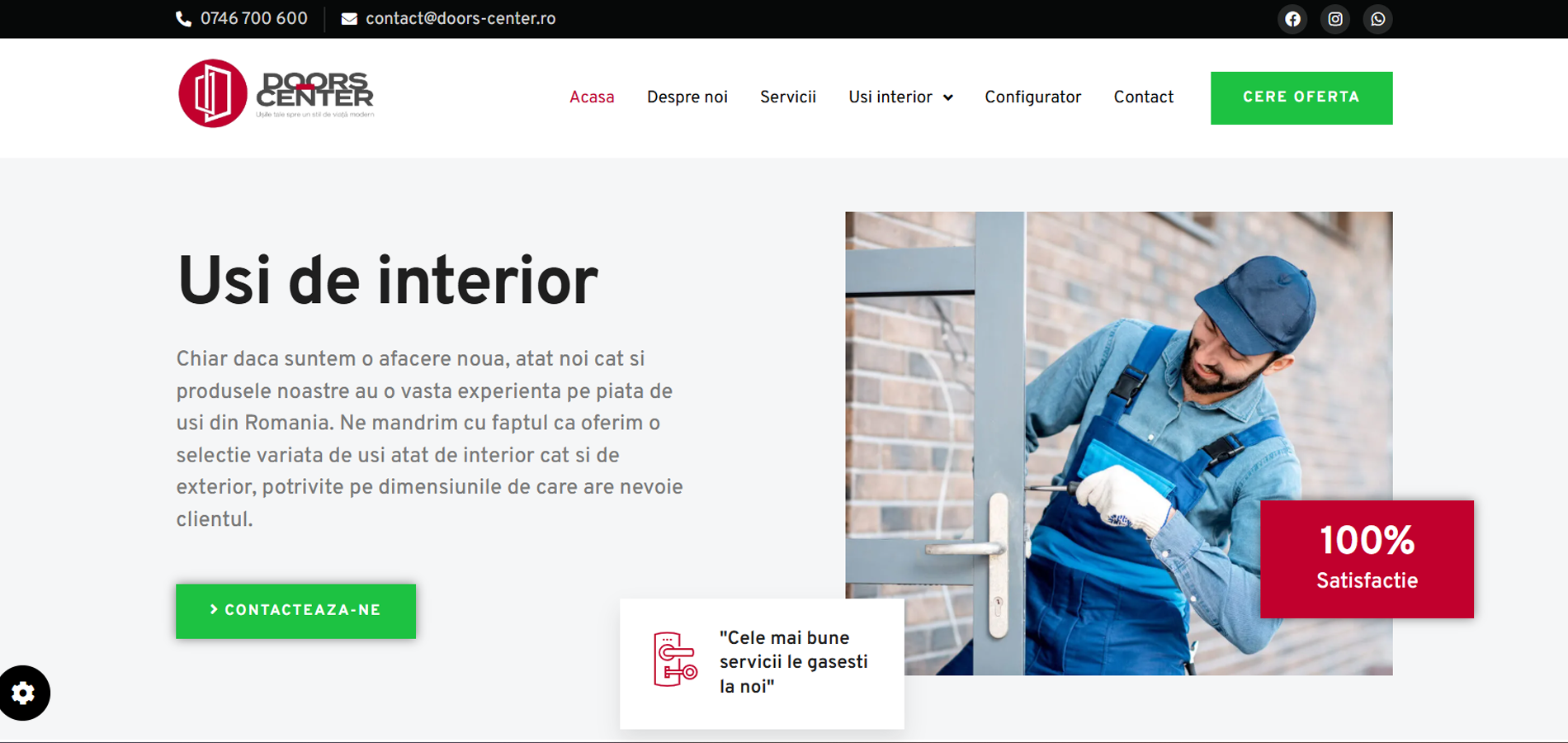Image resolution: width=1568 pixels, height=743 pixels.
Task: Open the Despre noi page
Action: point(687,97)
